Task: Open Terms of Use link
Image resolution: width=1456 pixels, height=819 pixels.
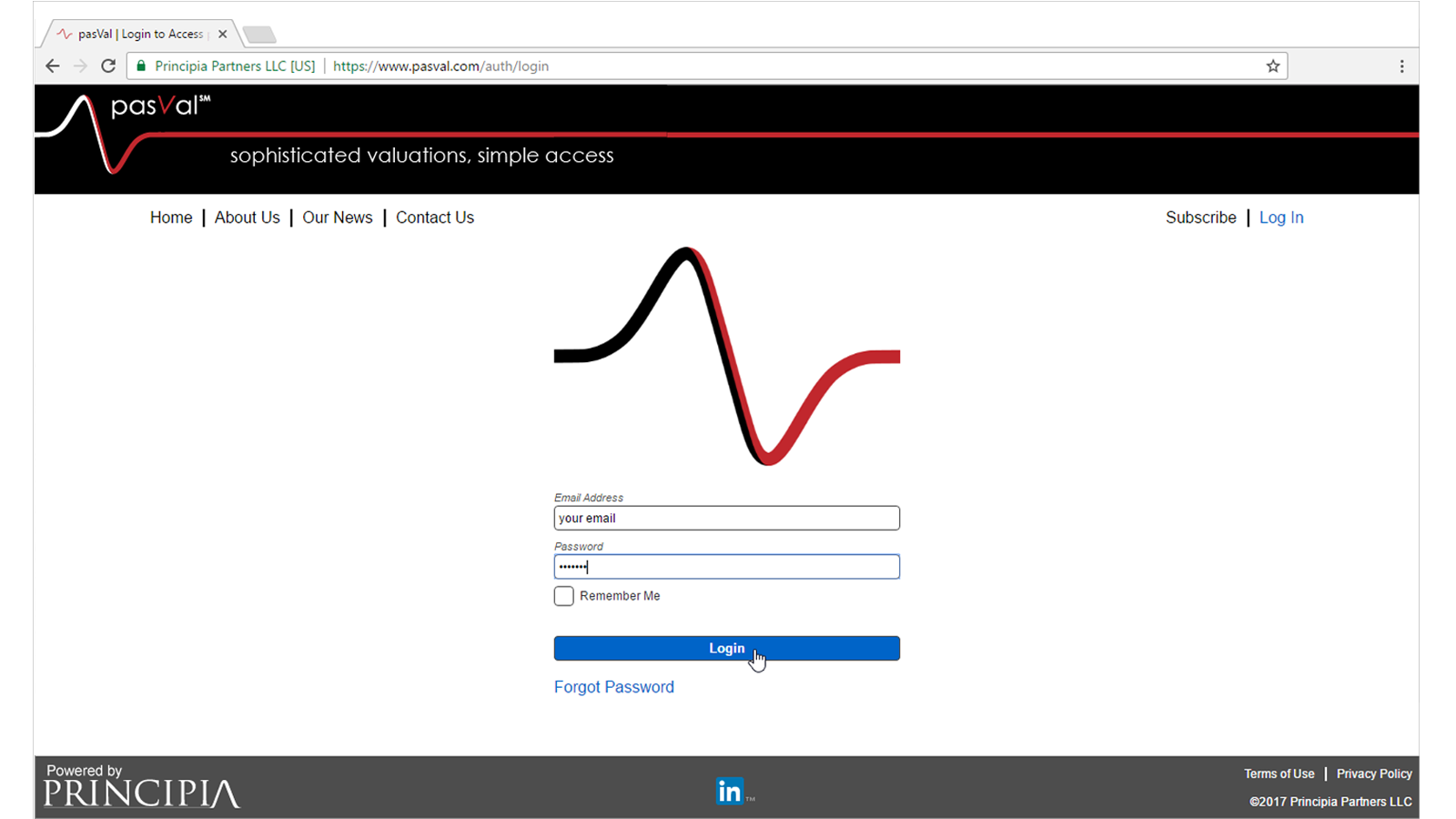Action: point(1279,773)
